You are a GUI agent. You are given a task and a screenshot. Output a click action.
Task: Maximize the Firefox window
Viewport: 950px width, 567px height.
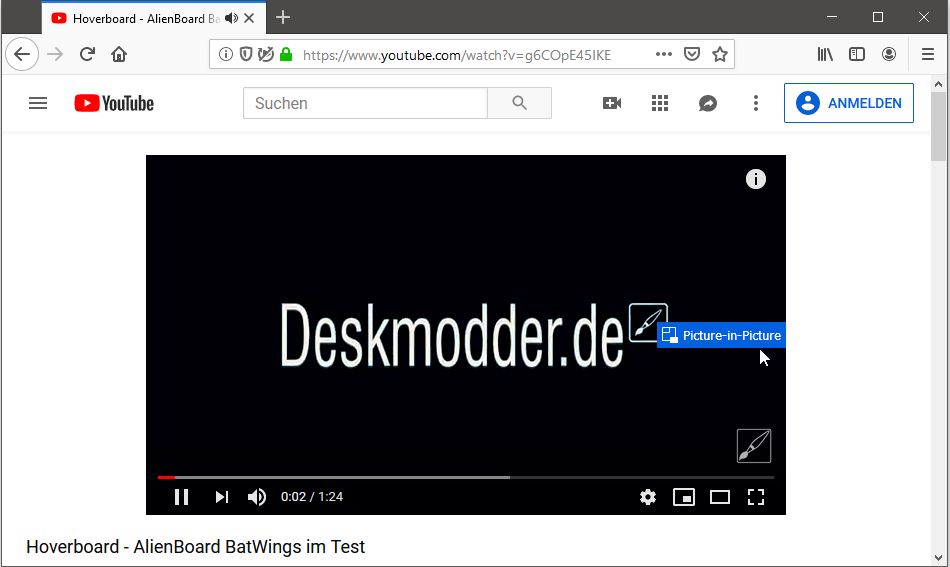pyautogui.click(x=877, y=17)
